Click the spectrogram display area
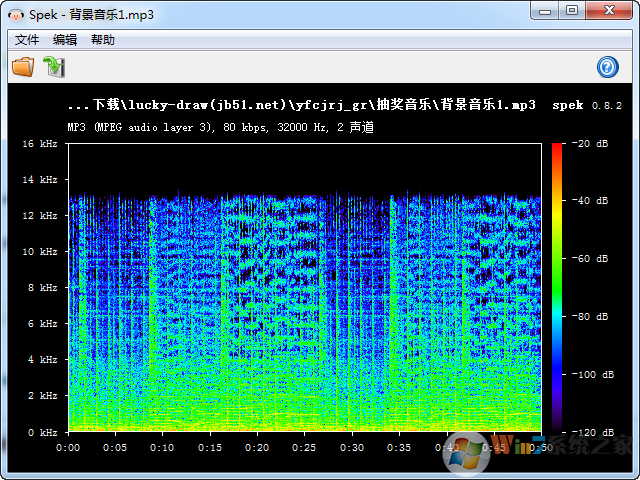This screenshot has height=480, width=640. pyautogui.click(x=305, y=287)
